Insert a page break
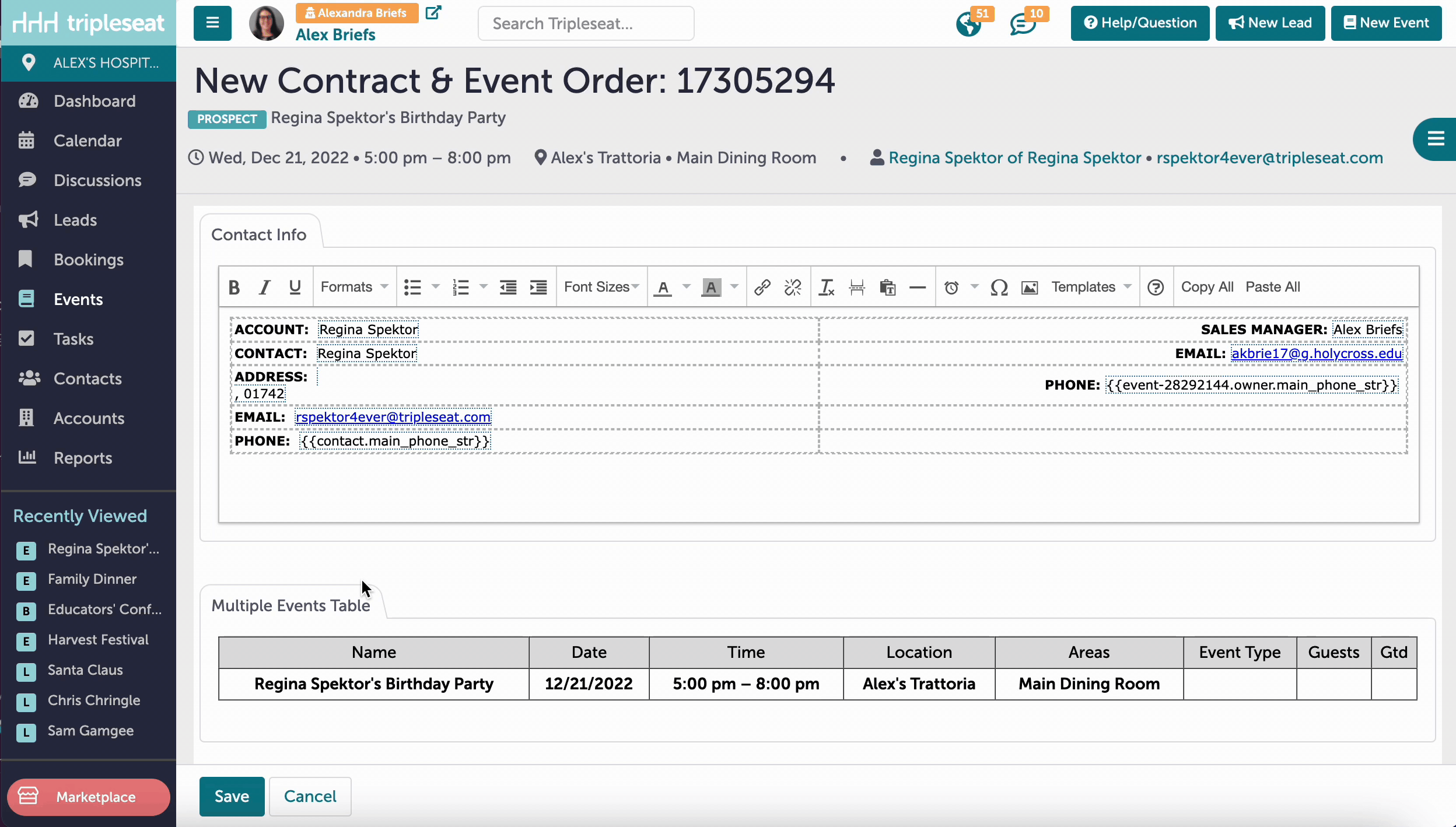The height and width of the screenshot is (827, 1456). pos(857,287)
